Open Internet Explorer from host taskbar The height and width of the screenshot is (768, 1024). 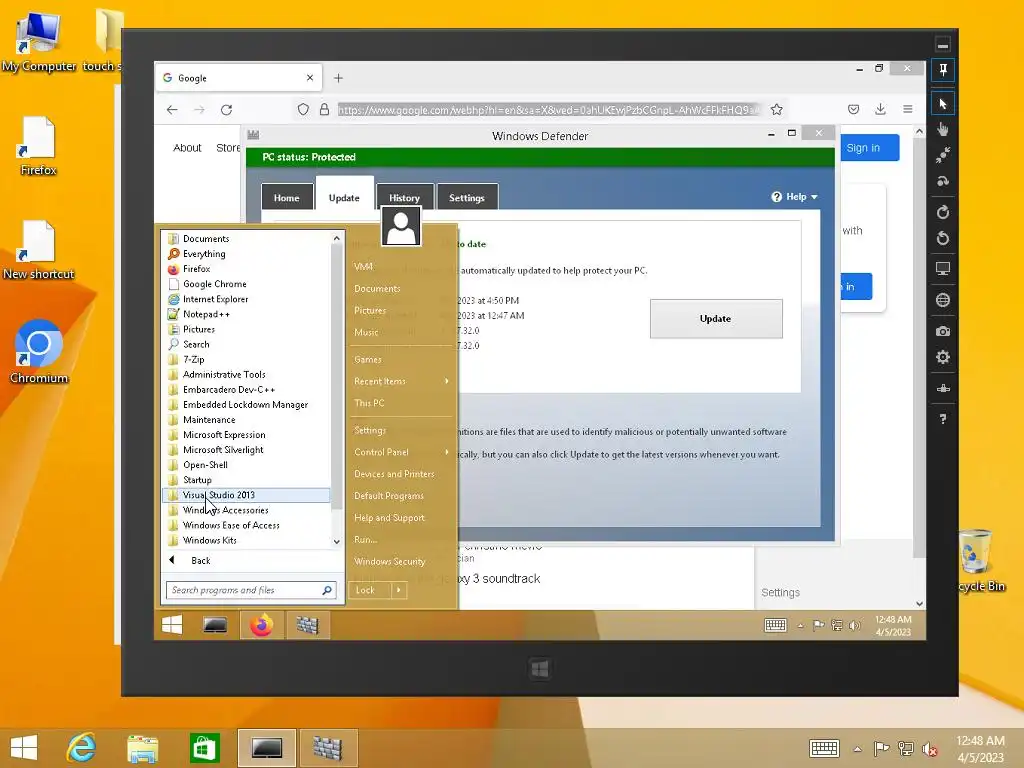(x=82, y=748)
